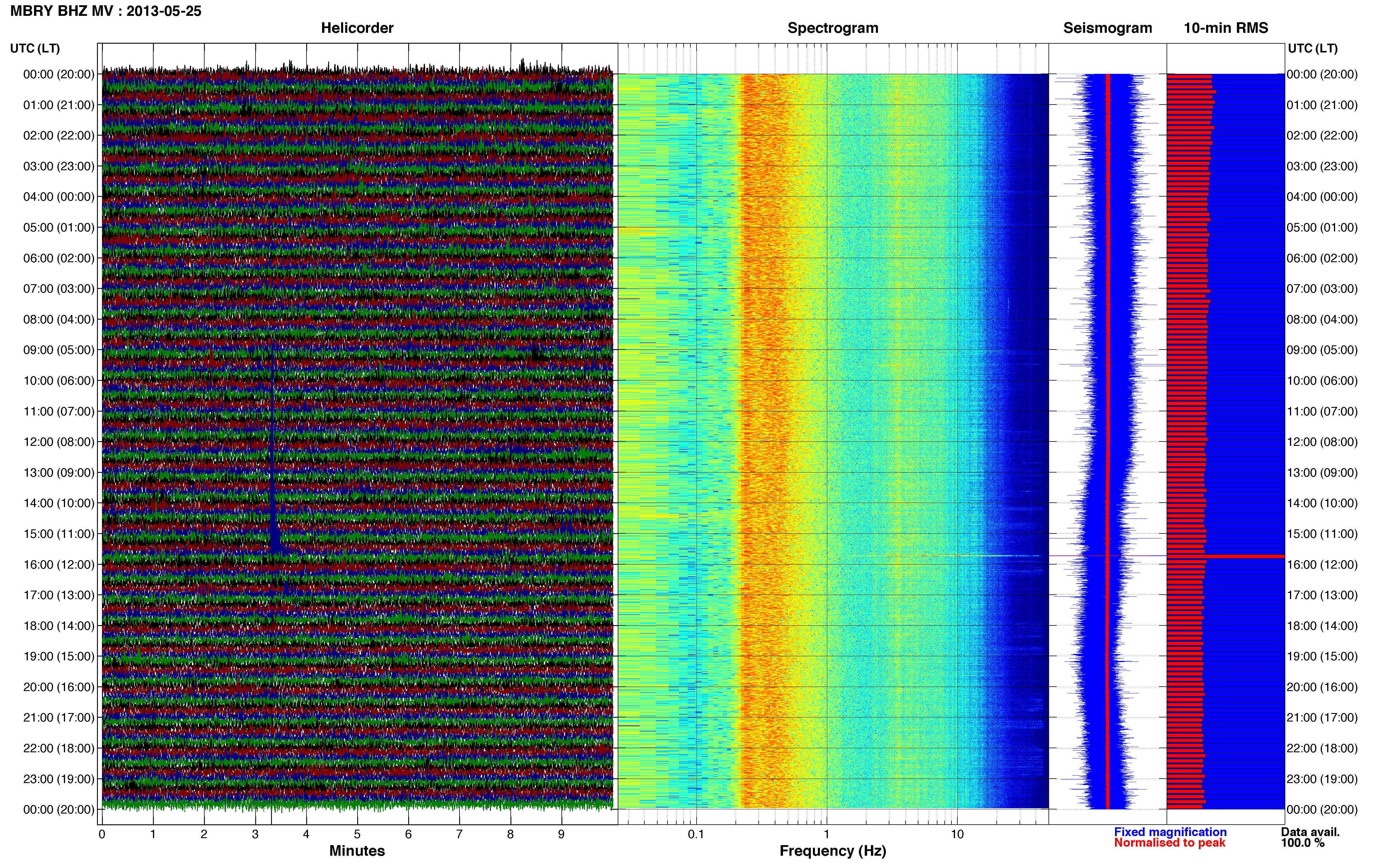Click the left '19:00 (15:00)' time label
Viewport: 1389px width, 868px height.
click(x=59, y=656)
